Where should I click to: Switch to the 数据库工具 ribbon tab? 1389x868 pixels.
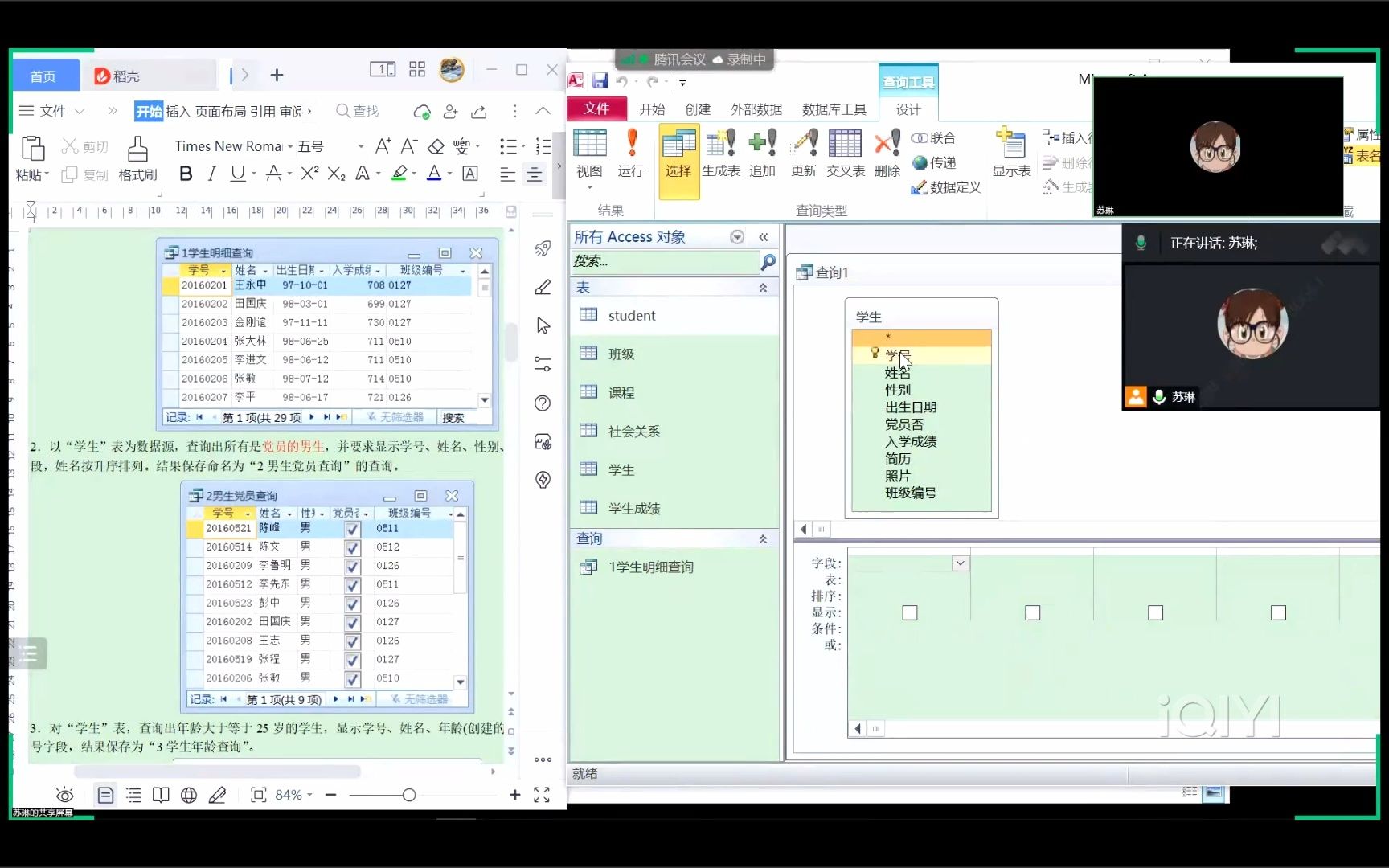pyautogui.click(x=834, y=109)
